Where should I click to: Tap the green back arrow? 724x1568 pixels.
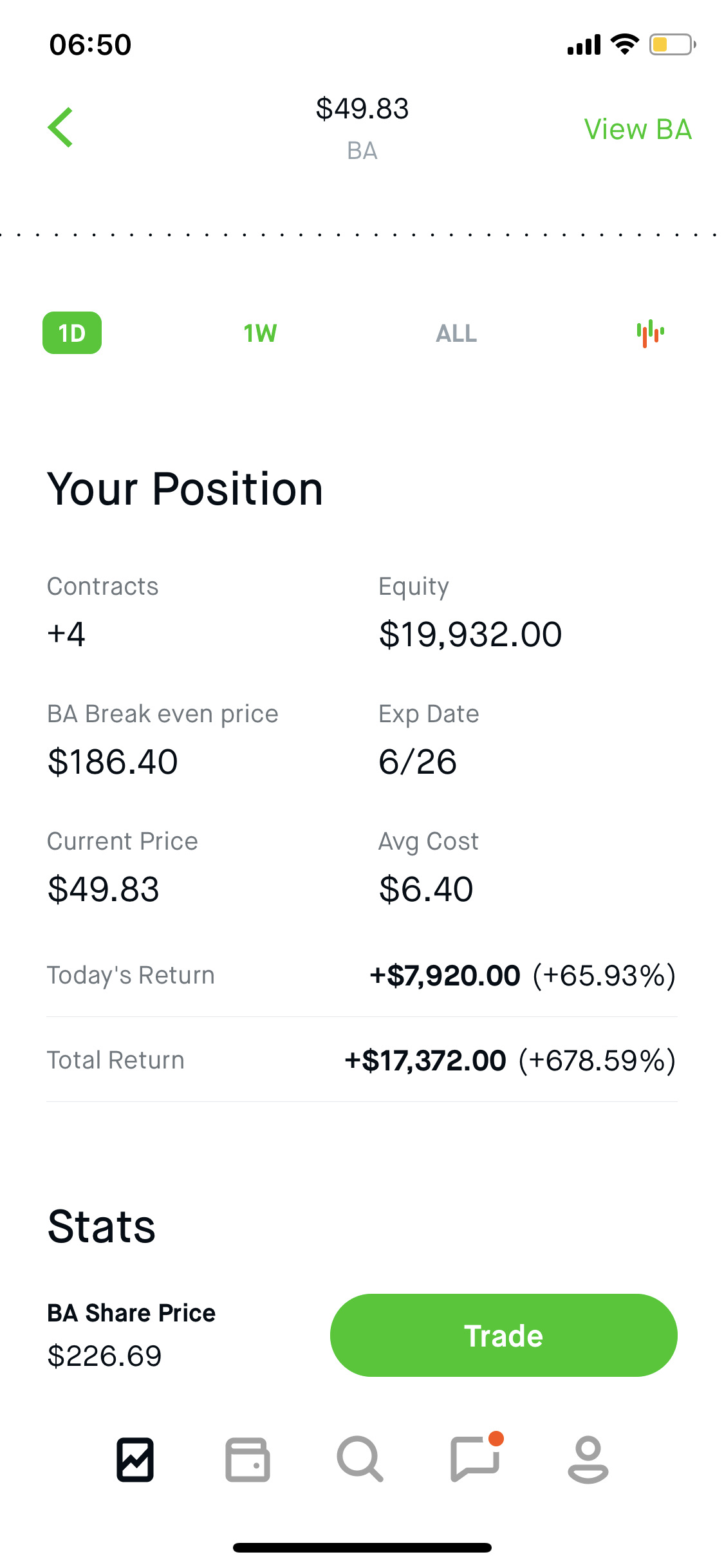click(60, 127)
